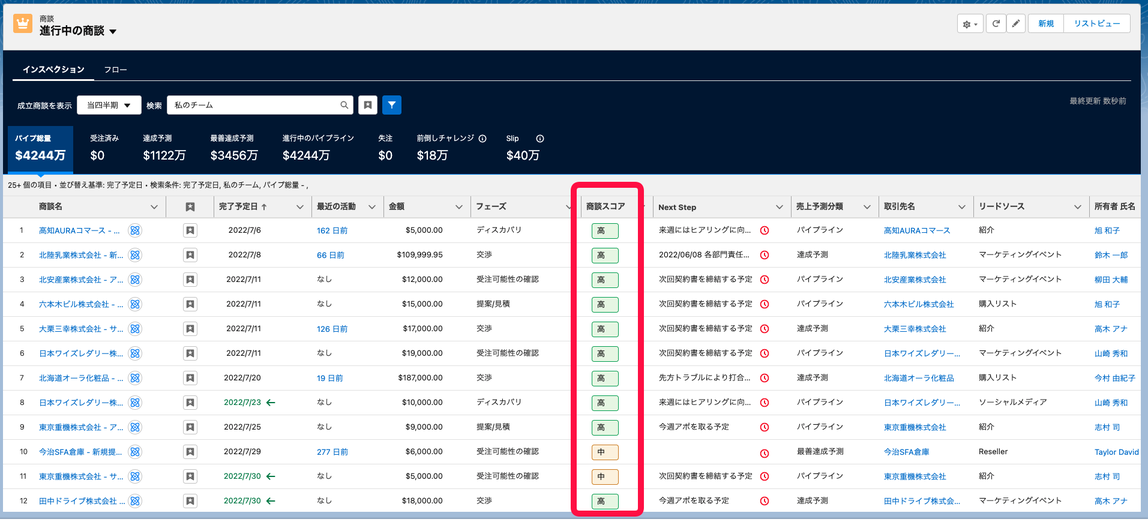Toggle the bookmark flag for 今治SFA倉庫 row
The image size is (1148, 522).
190,452
